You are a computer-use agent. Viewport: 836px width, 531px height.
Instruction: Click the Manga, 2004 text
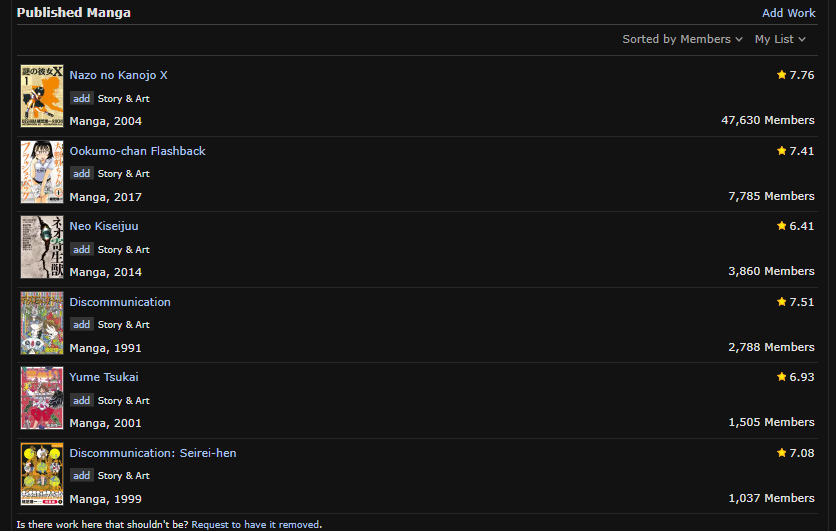106,122
